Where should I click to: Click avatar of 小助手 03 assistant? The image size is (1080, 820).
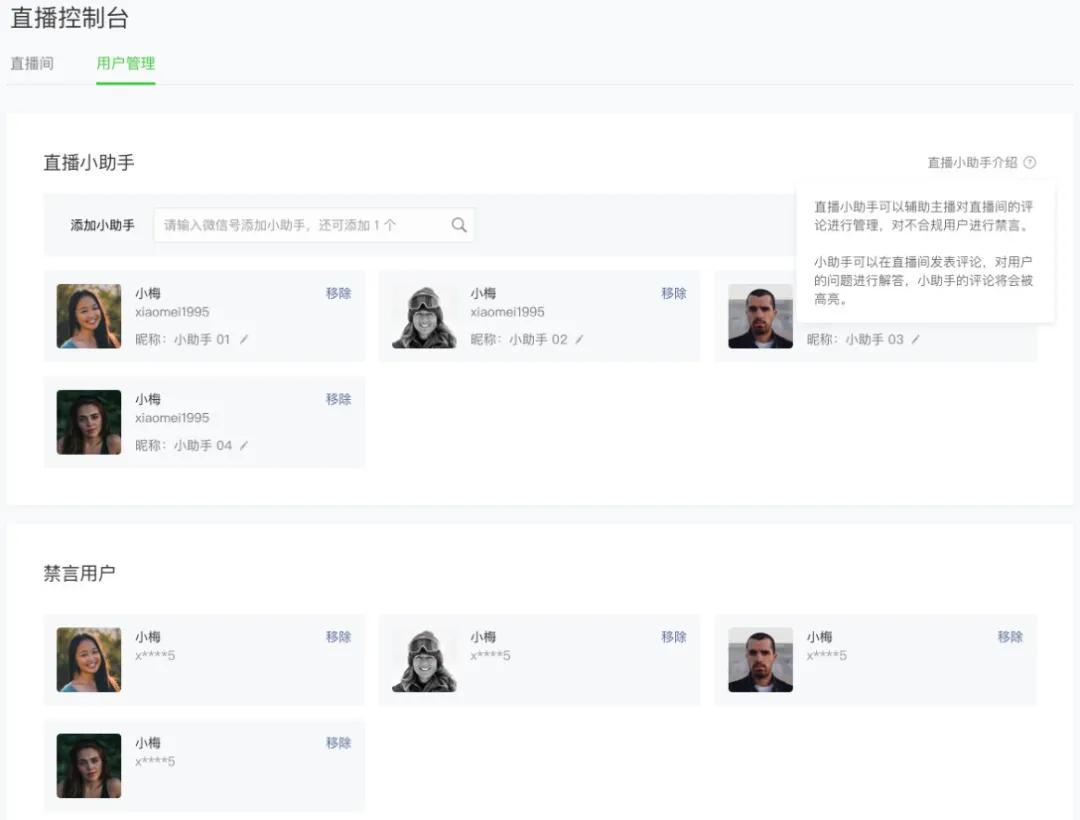(x=760, y=316)
